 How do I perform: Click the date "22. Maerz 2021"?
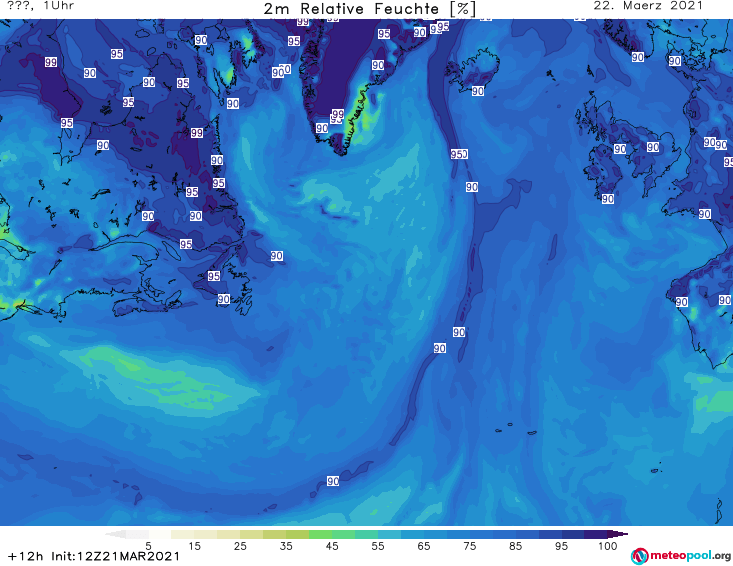648,6
